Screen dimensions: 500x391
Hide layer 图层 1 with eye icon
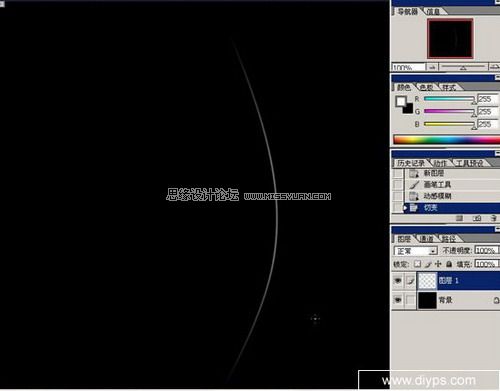[398, 281]
